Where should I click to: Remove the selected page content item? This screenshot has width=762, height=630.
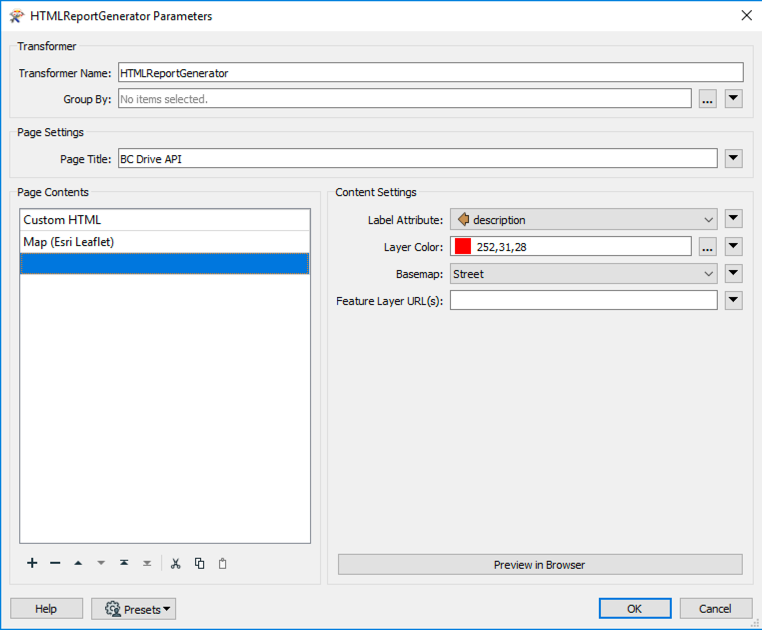[55, 563]
